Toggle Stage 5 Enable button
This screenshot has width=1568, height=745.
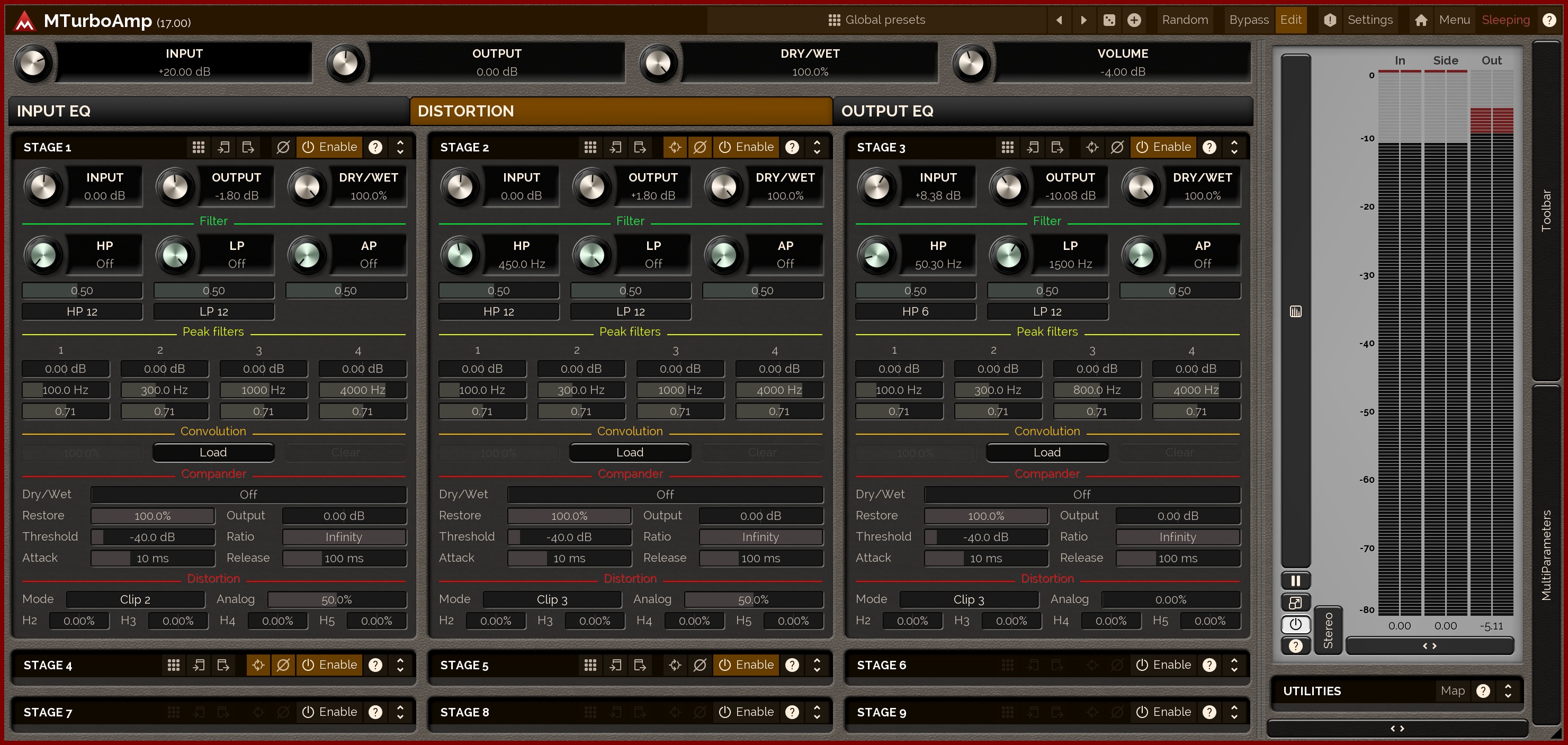[x=746, y=665]
